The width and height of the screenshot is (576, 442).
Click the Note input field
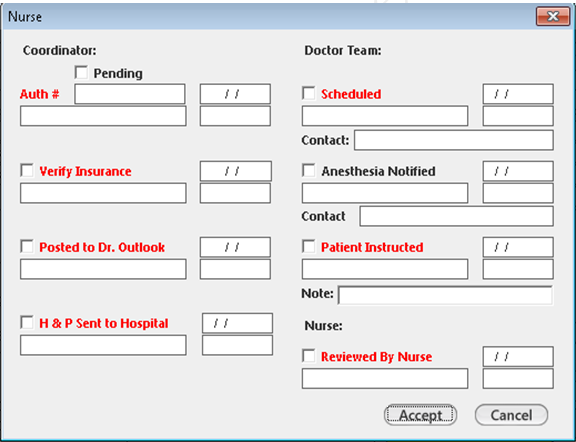pyautogui.click(x=445, y=295)
